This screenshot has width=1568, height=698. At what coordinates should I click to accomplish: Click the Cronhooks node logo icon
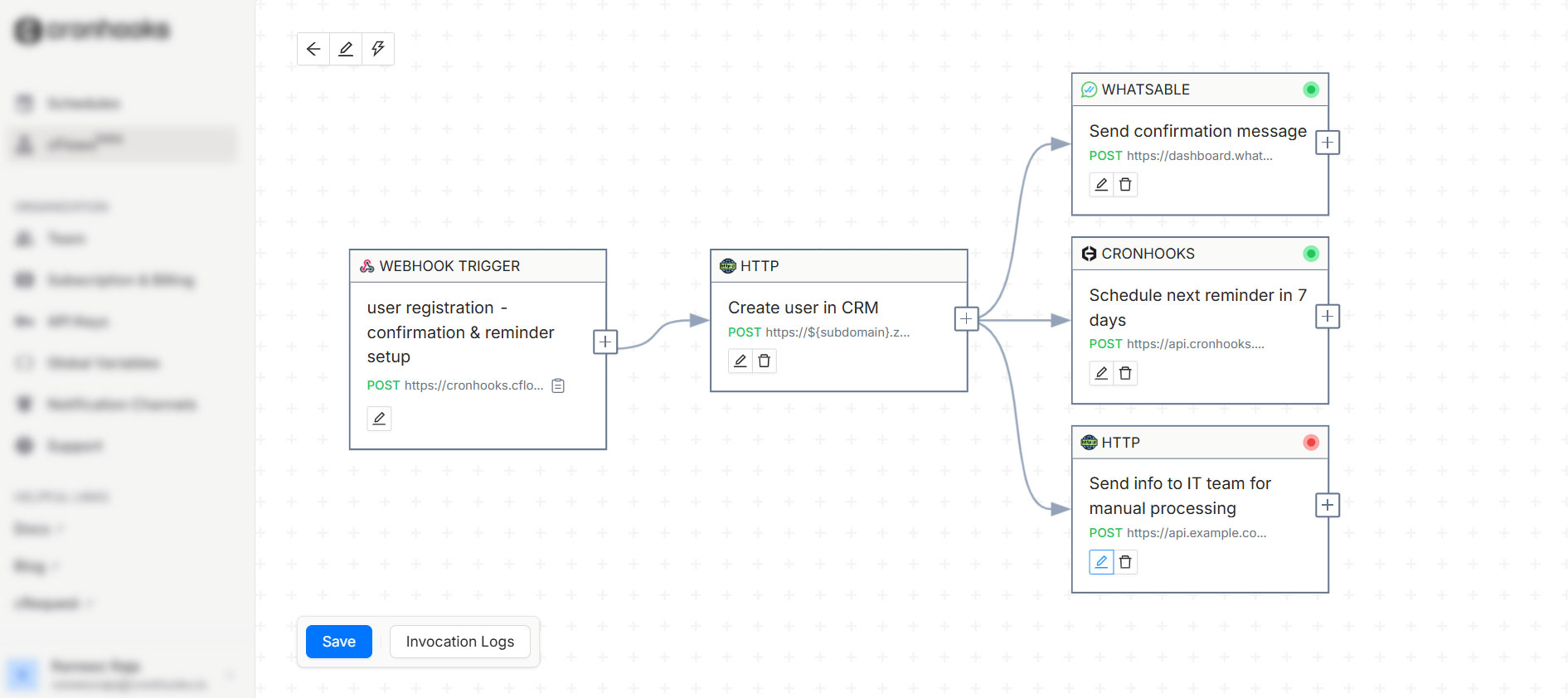coord(1089,254)
